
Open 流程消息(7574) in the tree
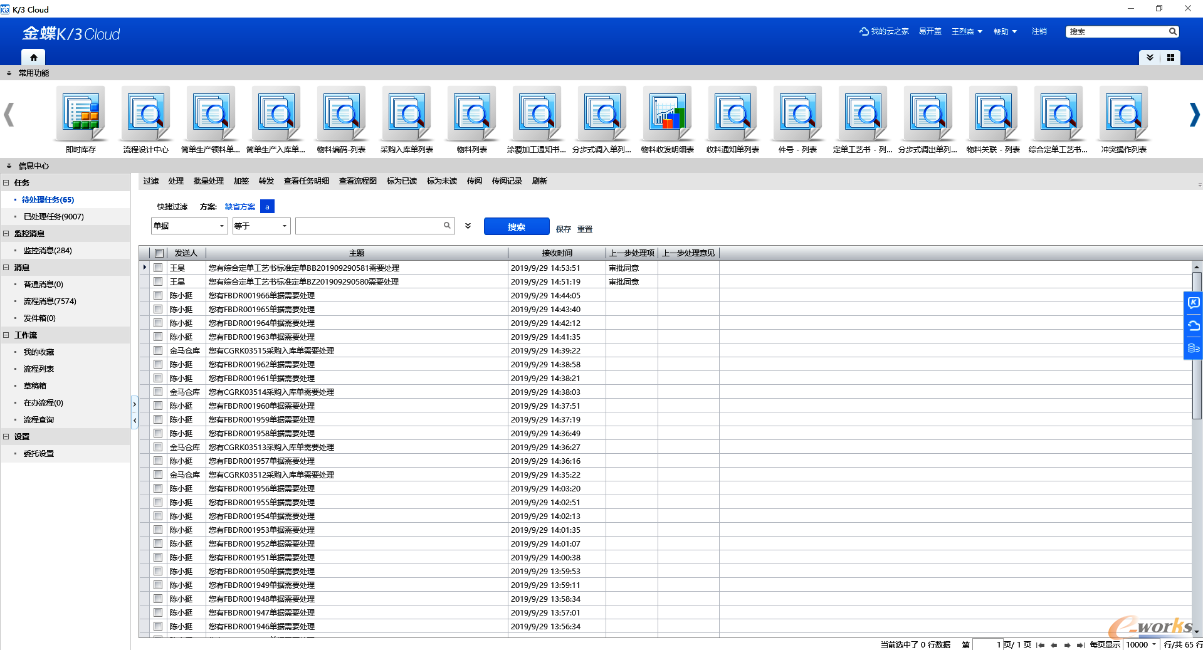click(50, 301)
